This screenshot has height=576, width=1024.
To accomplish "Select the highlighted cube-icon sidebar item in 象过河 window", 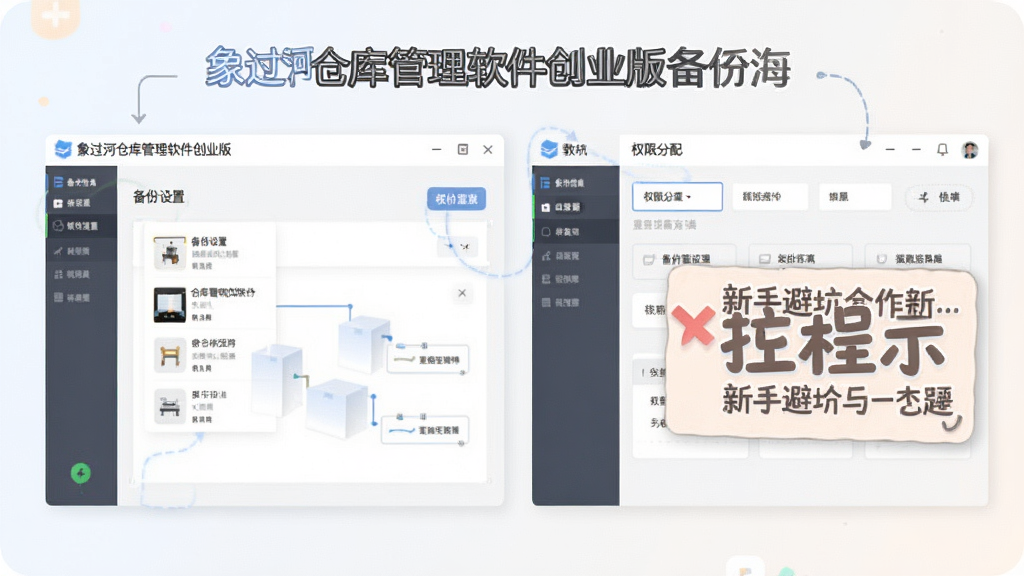I will (x=81, y=226).
